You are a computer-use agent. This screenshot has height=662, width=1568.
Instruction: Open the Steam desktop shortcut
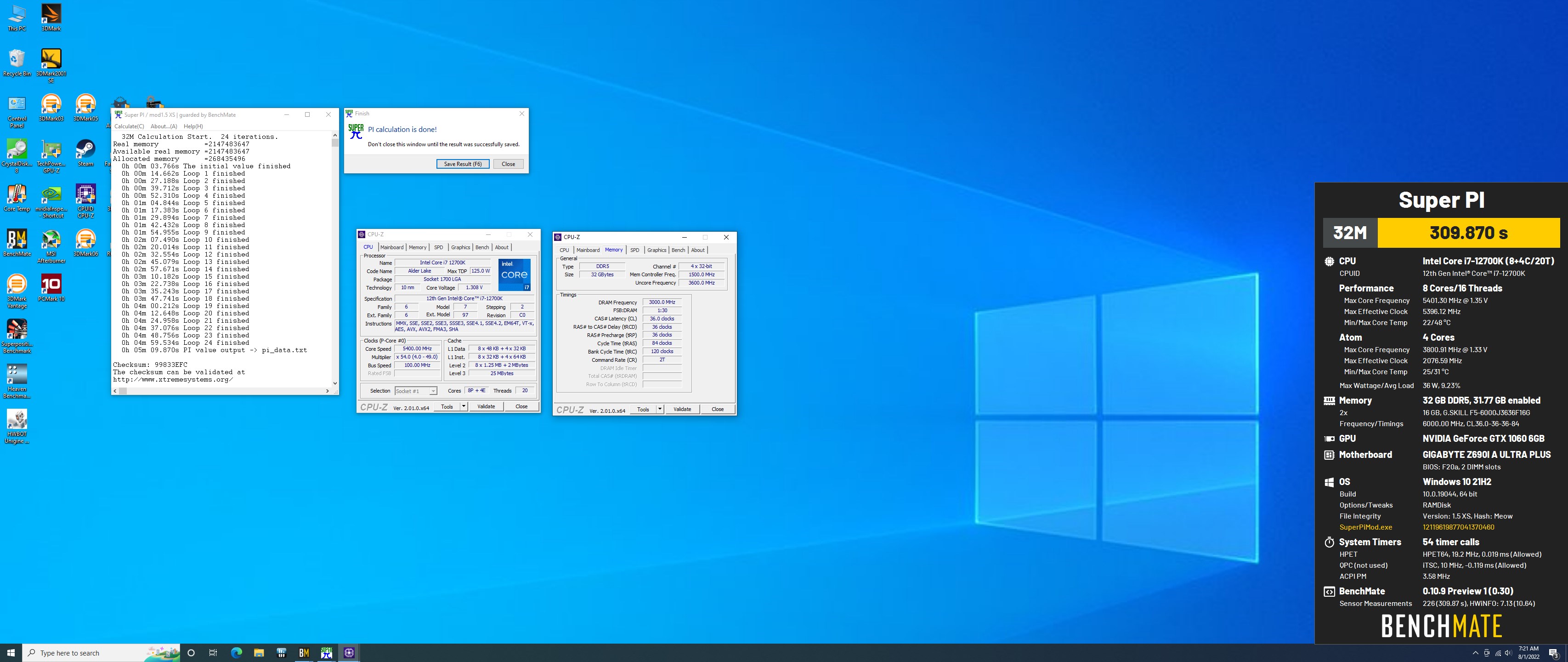coord(86,153)
